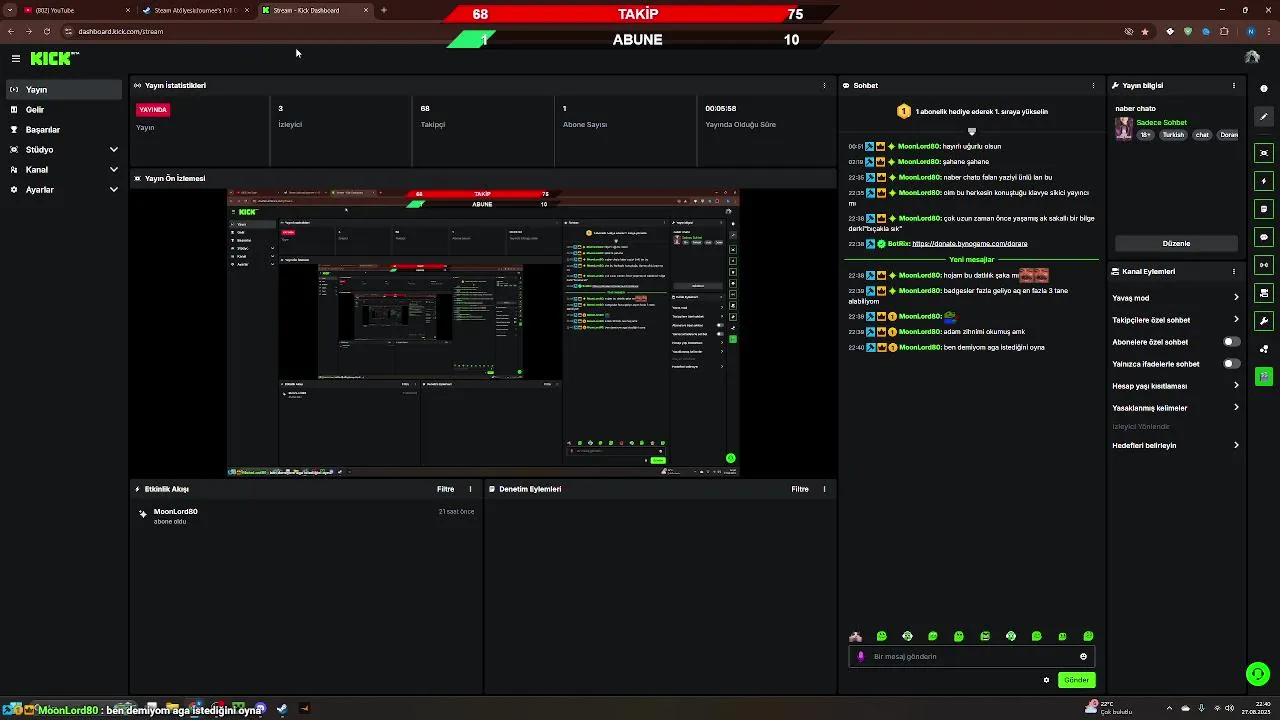Toggle the channel actions panel icon in the right toolbar
This screenshot has height=720, width=1280.
coord(1264,293)
